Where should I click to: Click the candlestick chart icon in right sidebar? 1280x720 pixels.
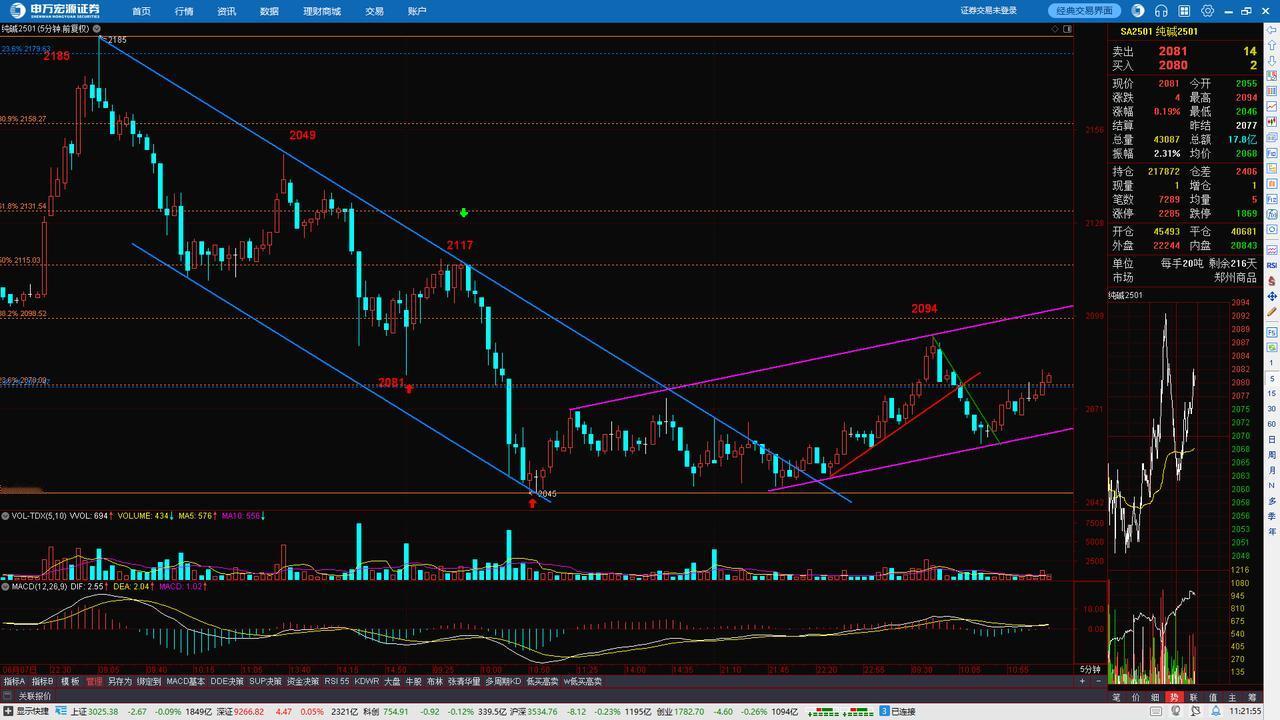pyautogui.click(x=1272, y=121)
